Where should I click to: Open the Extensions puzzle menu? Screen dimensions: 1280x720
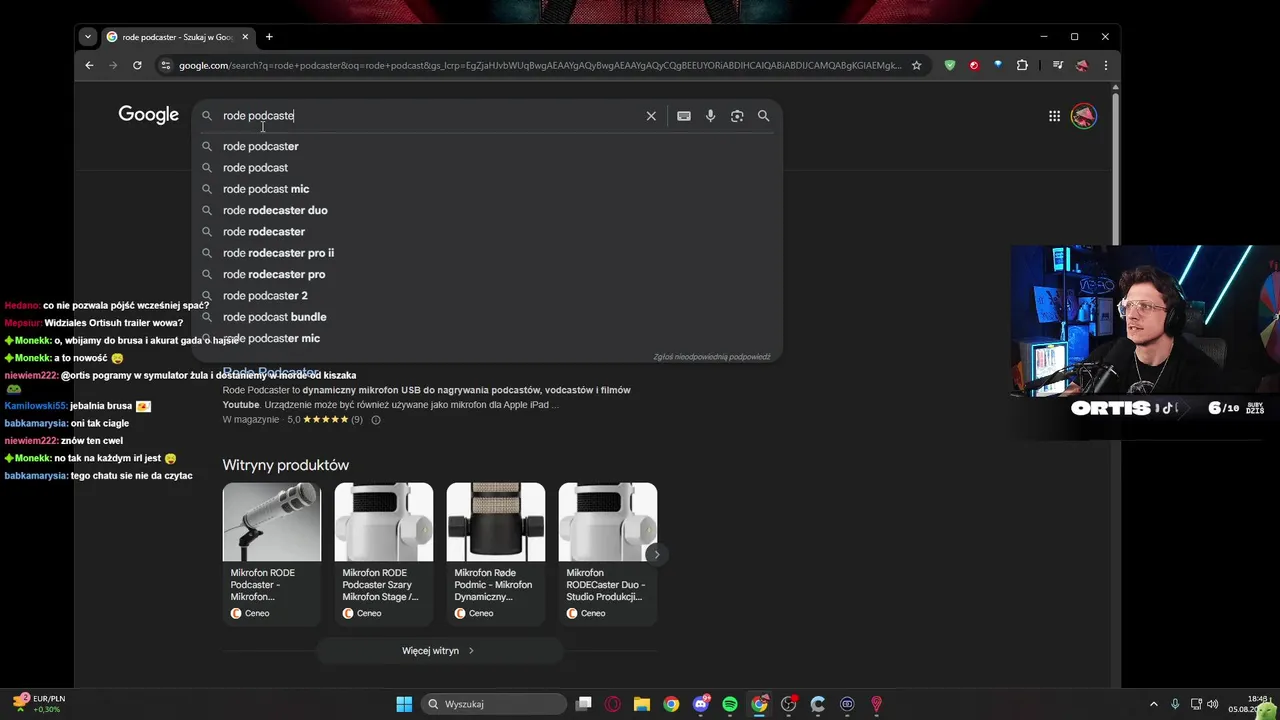click(x=1022, y=65)
